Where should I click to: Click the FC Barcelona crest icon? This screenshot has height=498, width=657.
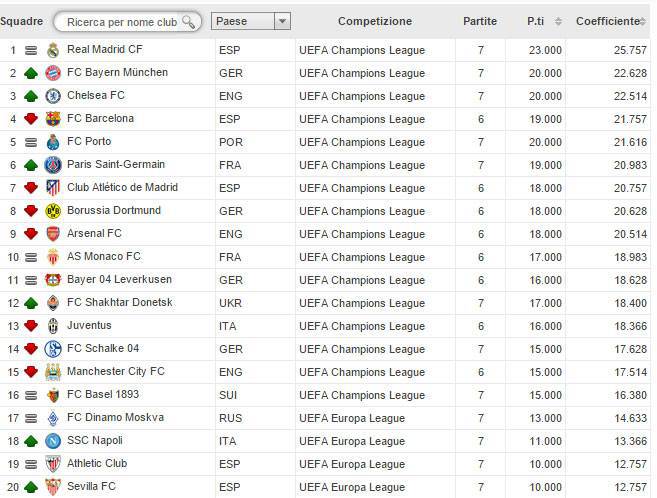coord(53,119)
